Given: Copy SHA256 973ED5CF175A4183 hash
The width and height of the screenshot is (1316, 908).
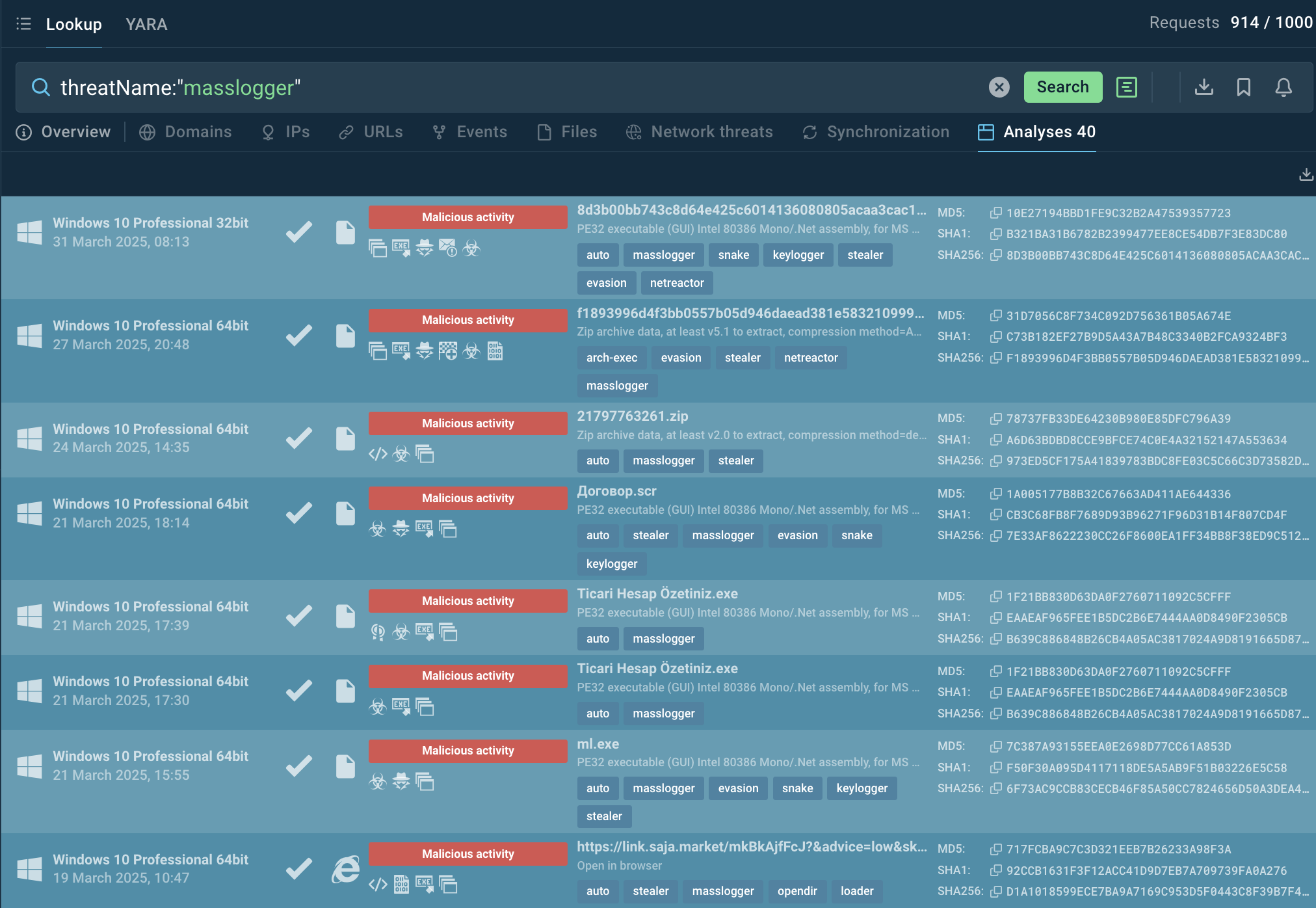Looking at the screenshot, I should coord(995,461).
